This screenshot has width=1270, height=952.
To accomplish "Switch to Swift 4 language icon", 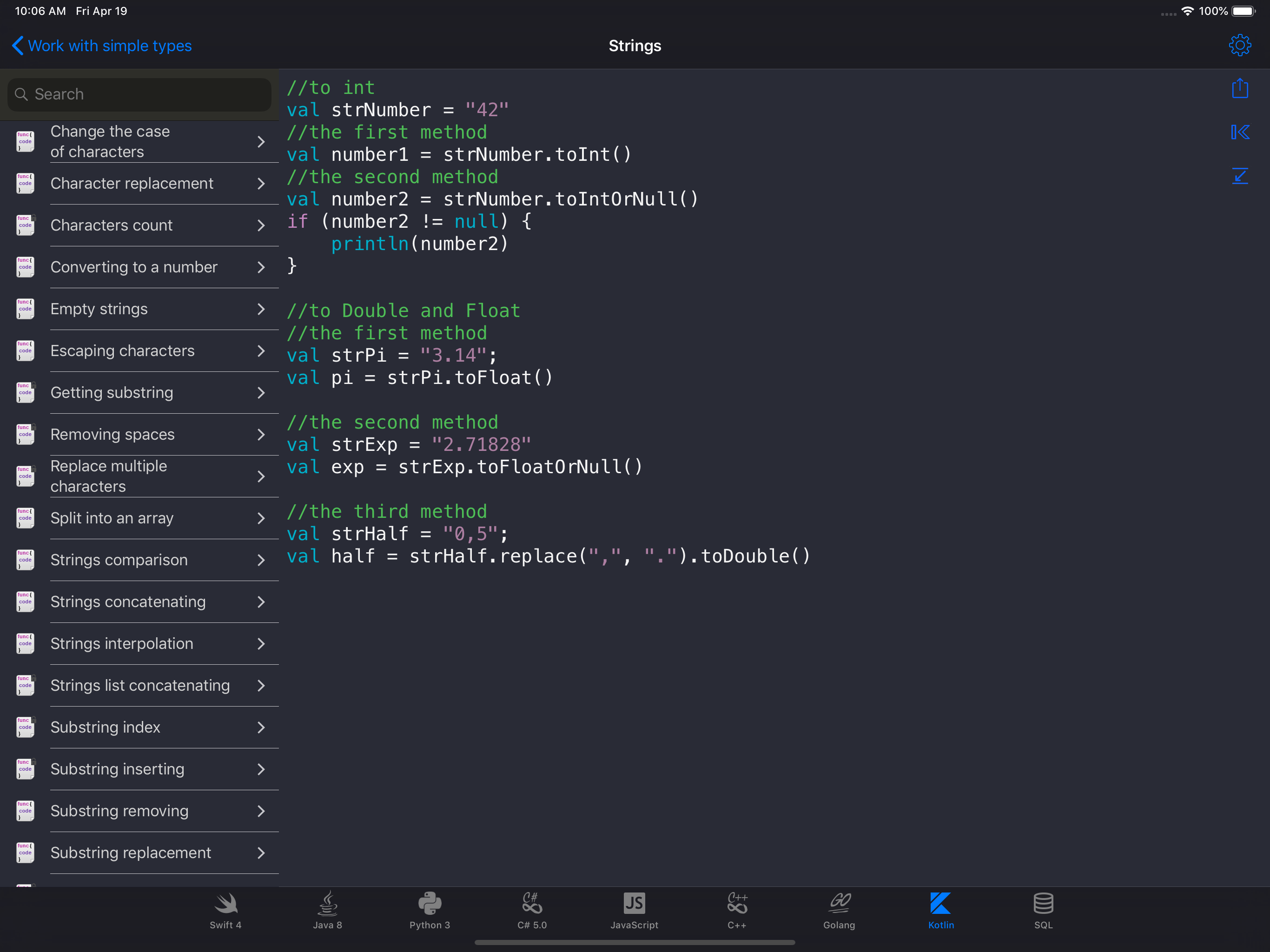I will tap(225, 910).
